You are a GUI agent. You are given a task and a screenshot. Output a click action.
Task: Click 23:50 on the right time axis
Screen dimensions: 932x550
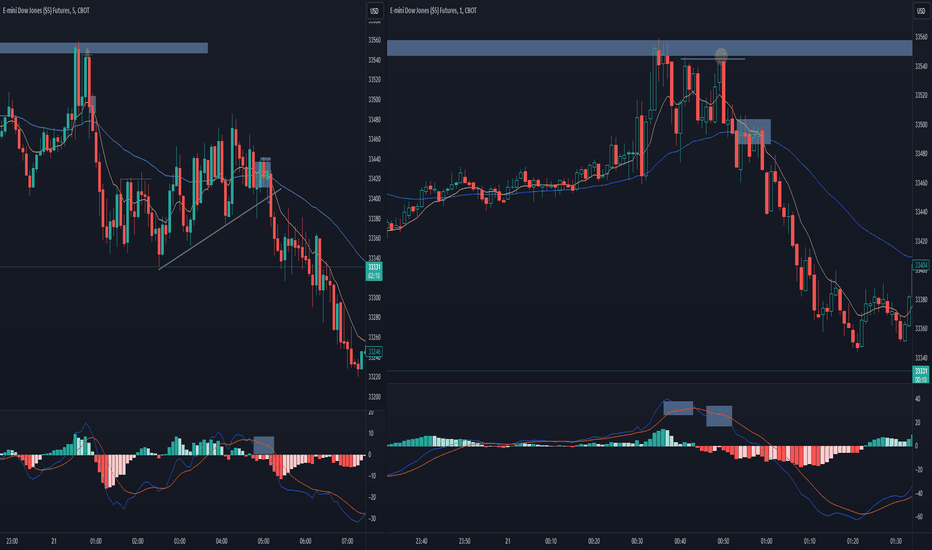(x=465, y=541)
